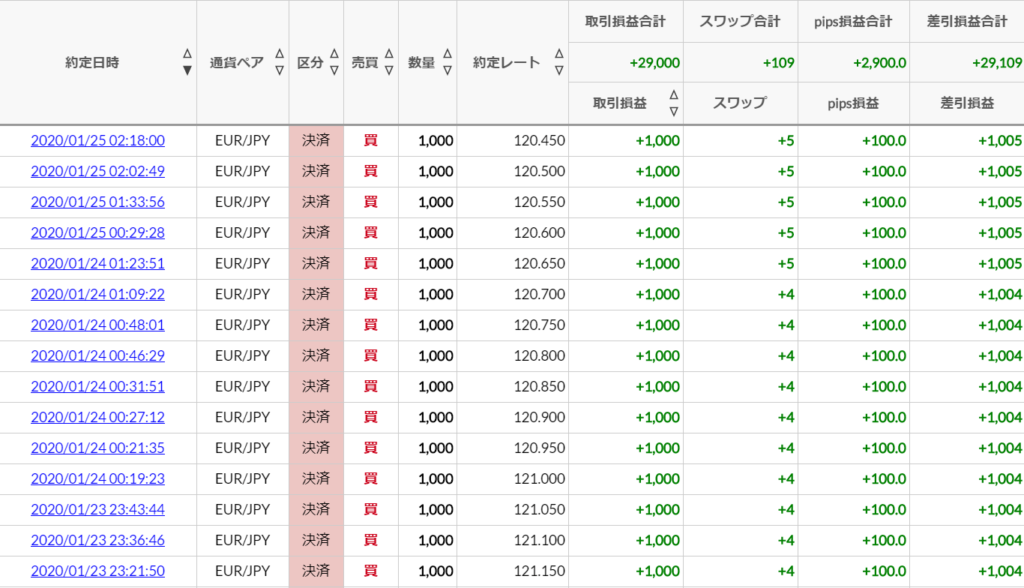Sort the 通貨ペア column with its arrows
Screen dimensions: 1024x588
click(280, 62)
